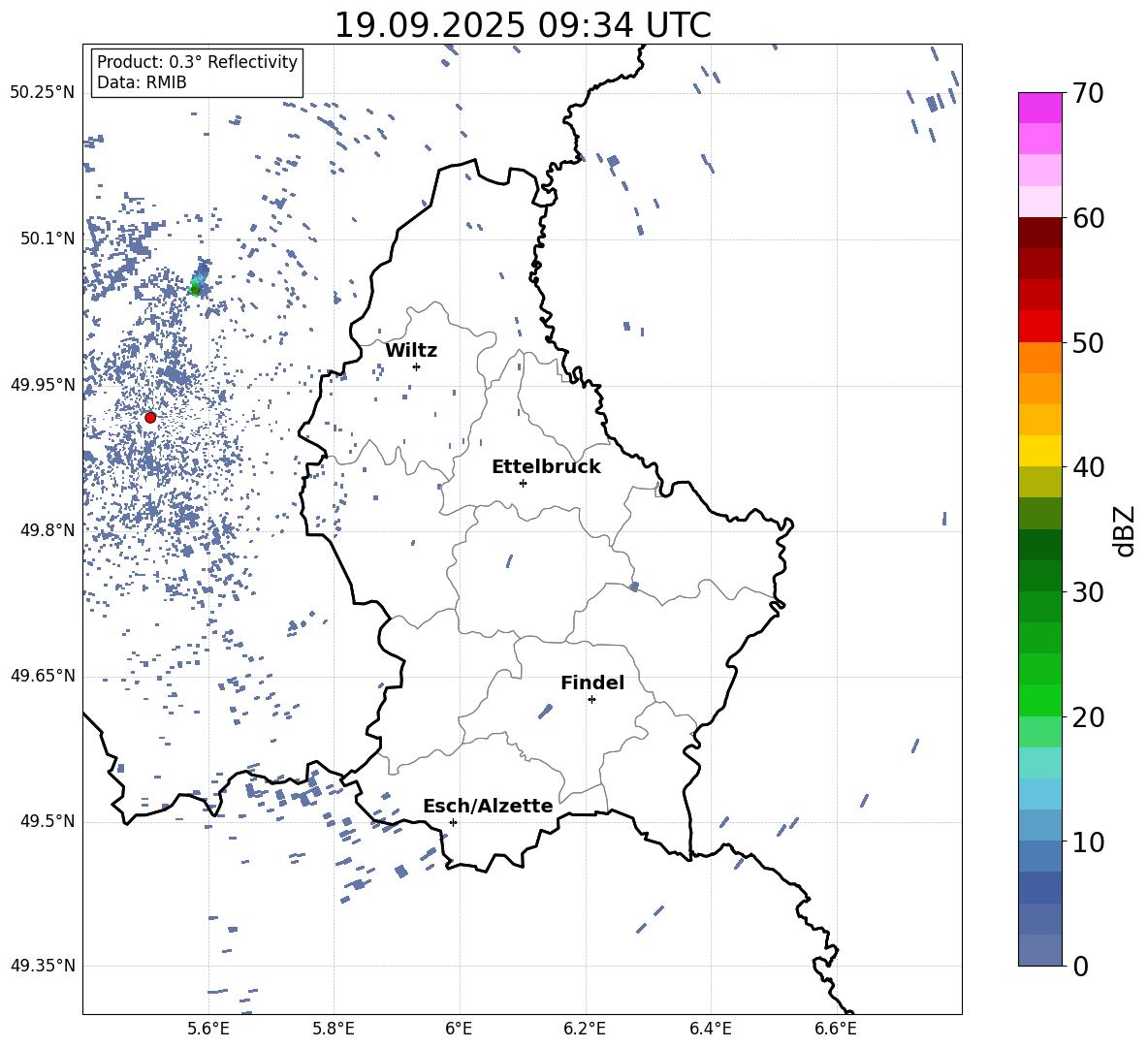Screen dimensions: 1148x1048
Task: Click the 50.1°N latitude label
Action: pos(48,238)
